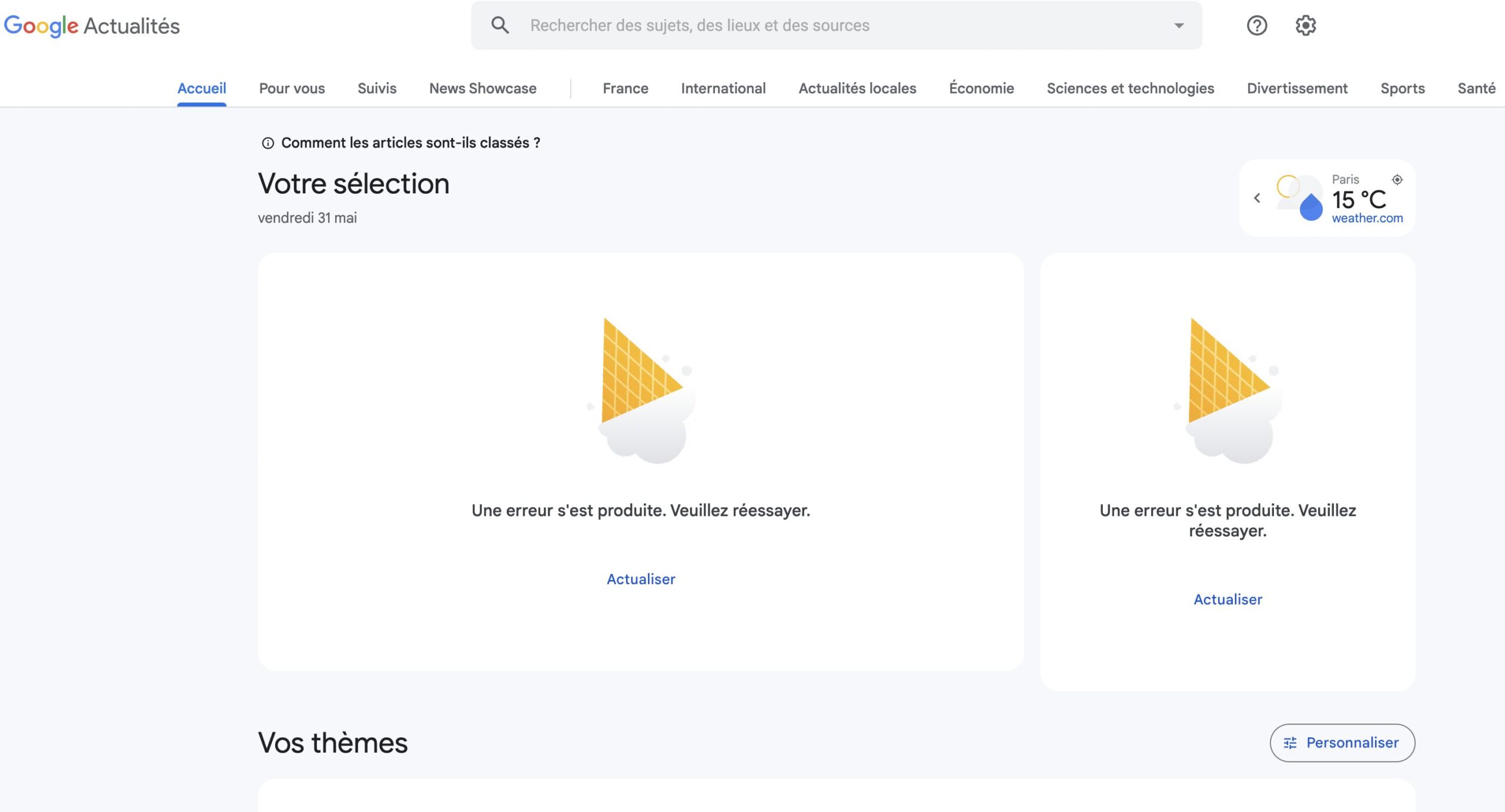Click the 'Votre sélection' heading
This screenshot has width=1505, height=812.
tap(353, 184)
